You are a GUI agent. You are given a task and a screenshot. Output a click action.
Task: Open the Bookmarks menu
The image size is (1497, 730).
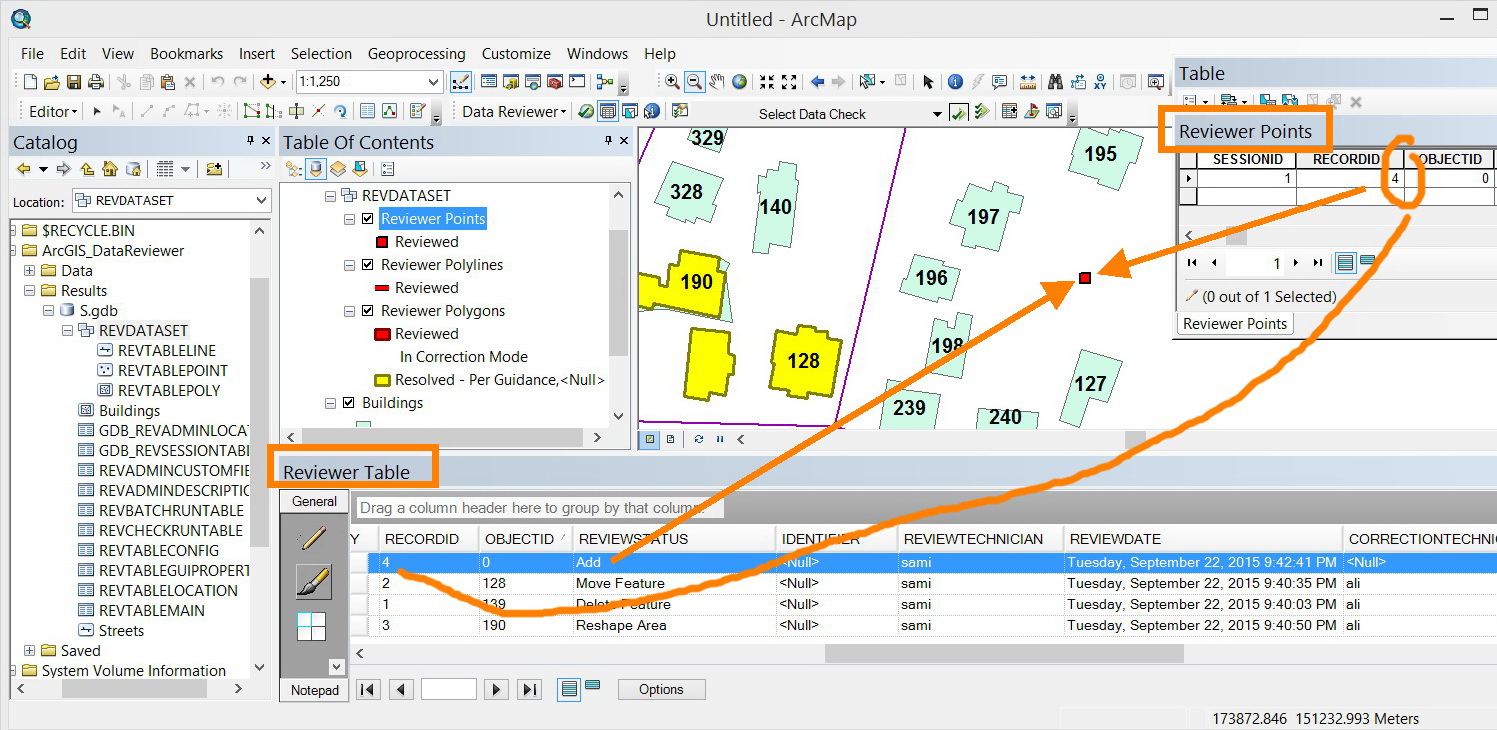click(x=187, y=54)
